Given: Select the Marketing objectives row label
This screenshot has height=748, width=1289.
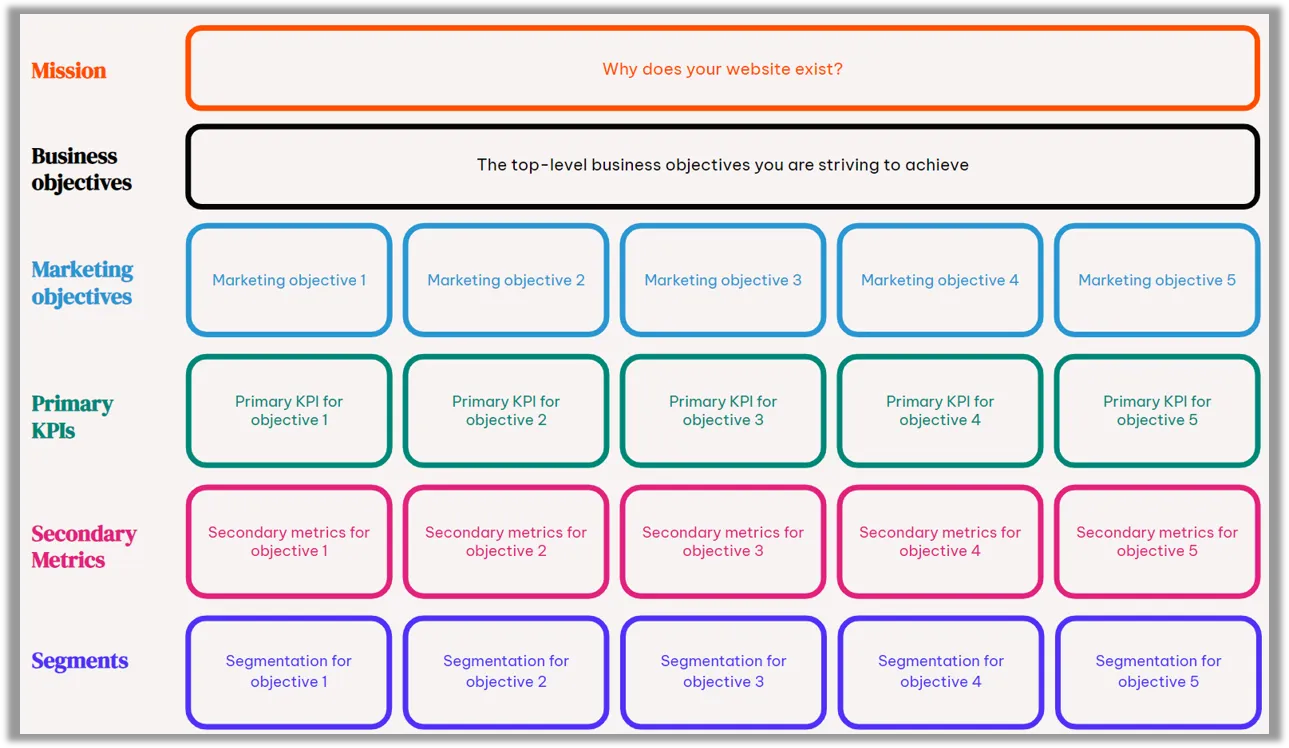Looking at the screenshot, I should click(82, 283).
